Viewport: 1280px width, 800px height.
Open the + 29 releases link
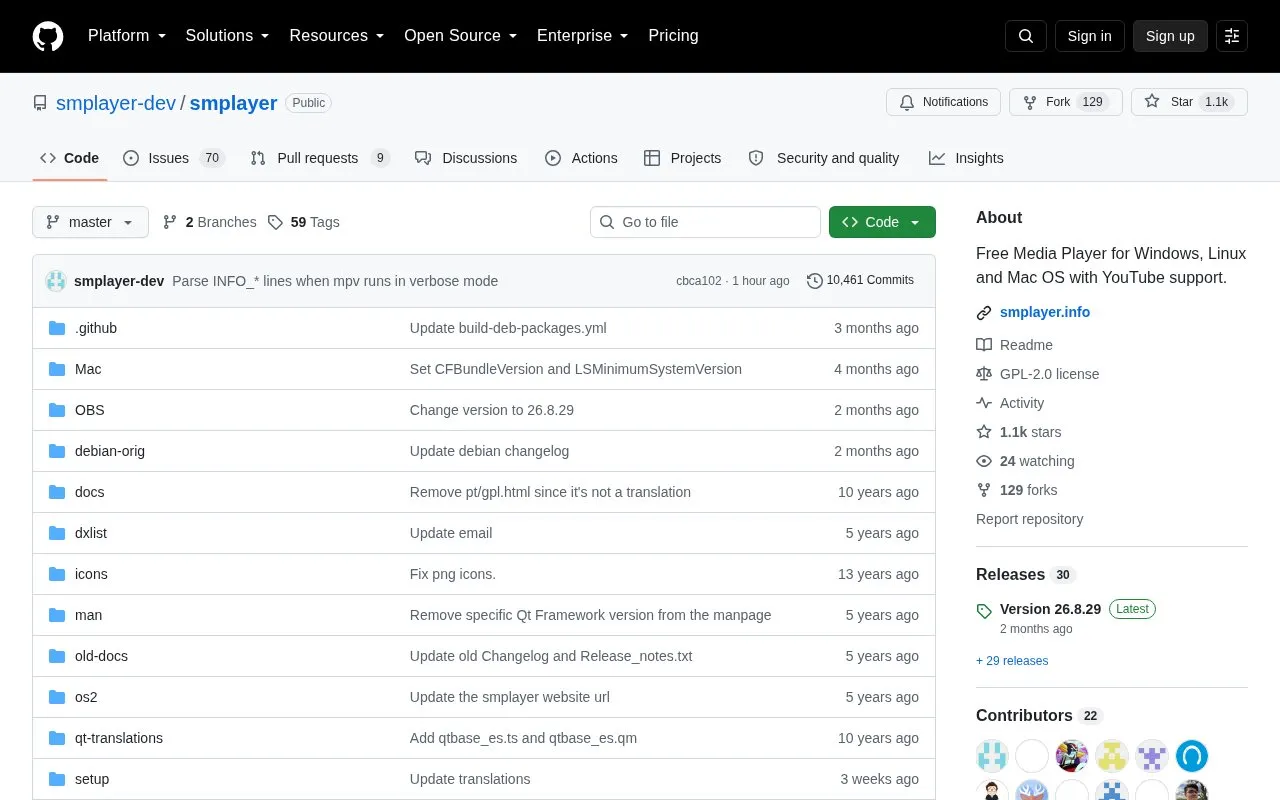[x=1012, y=661]
